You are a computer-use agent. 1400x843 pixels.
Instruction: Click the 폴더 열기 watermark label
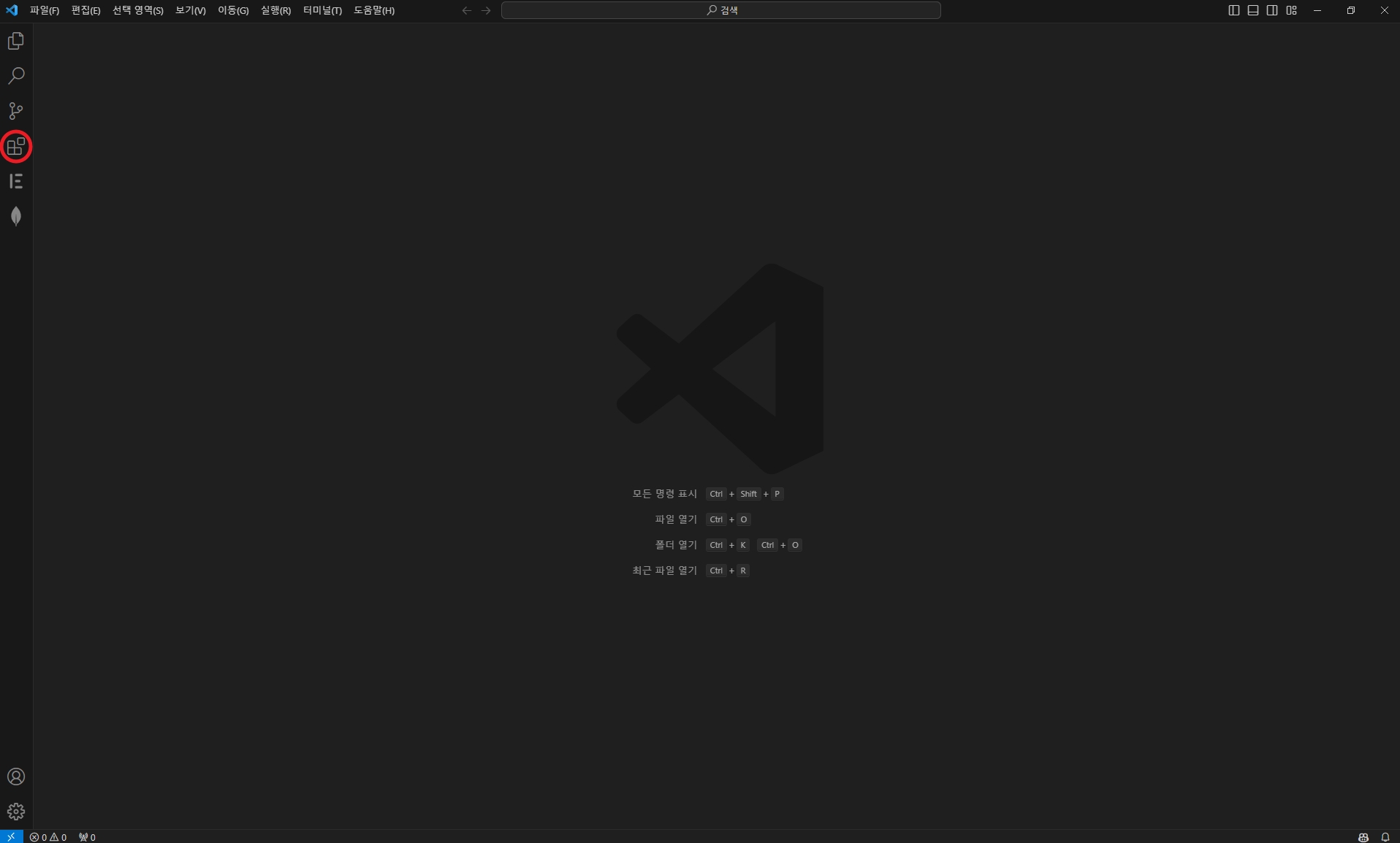coord(676,545)
